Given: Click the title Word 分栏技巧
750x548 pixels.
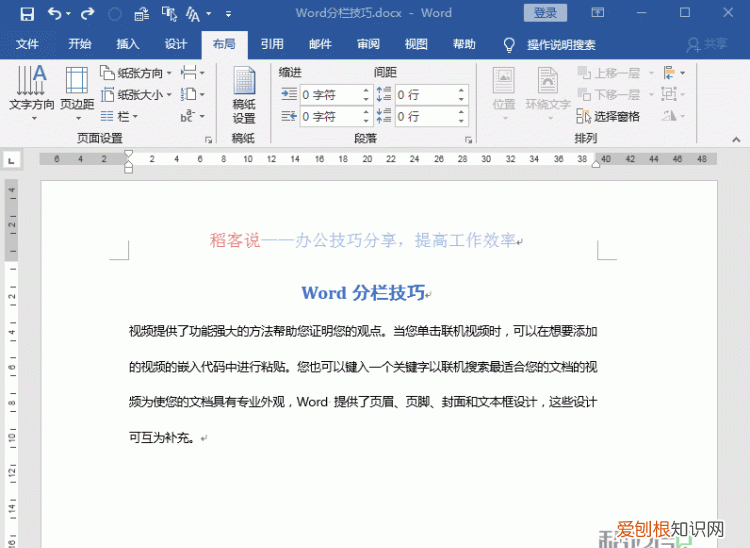Looking at the screenshot, I should point(363,293).
